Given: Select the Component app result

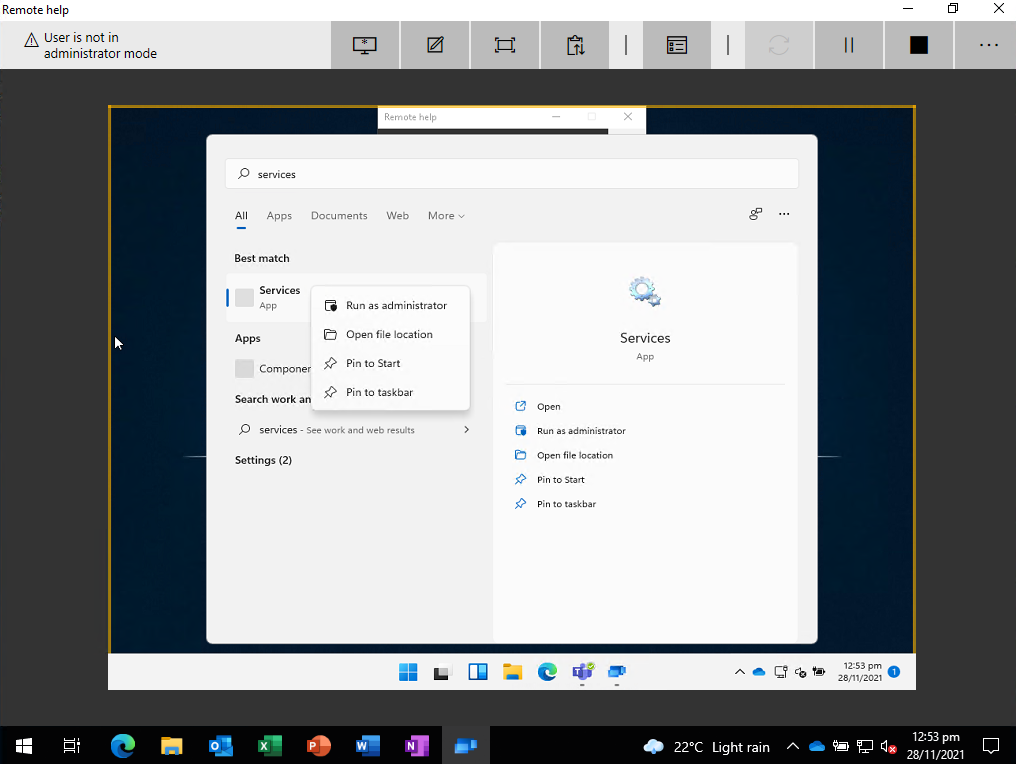Looking at the screenshot, I should pos(272,368).
